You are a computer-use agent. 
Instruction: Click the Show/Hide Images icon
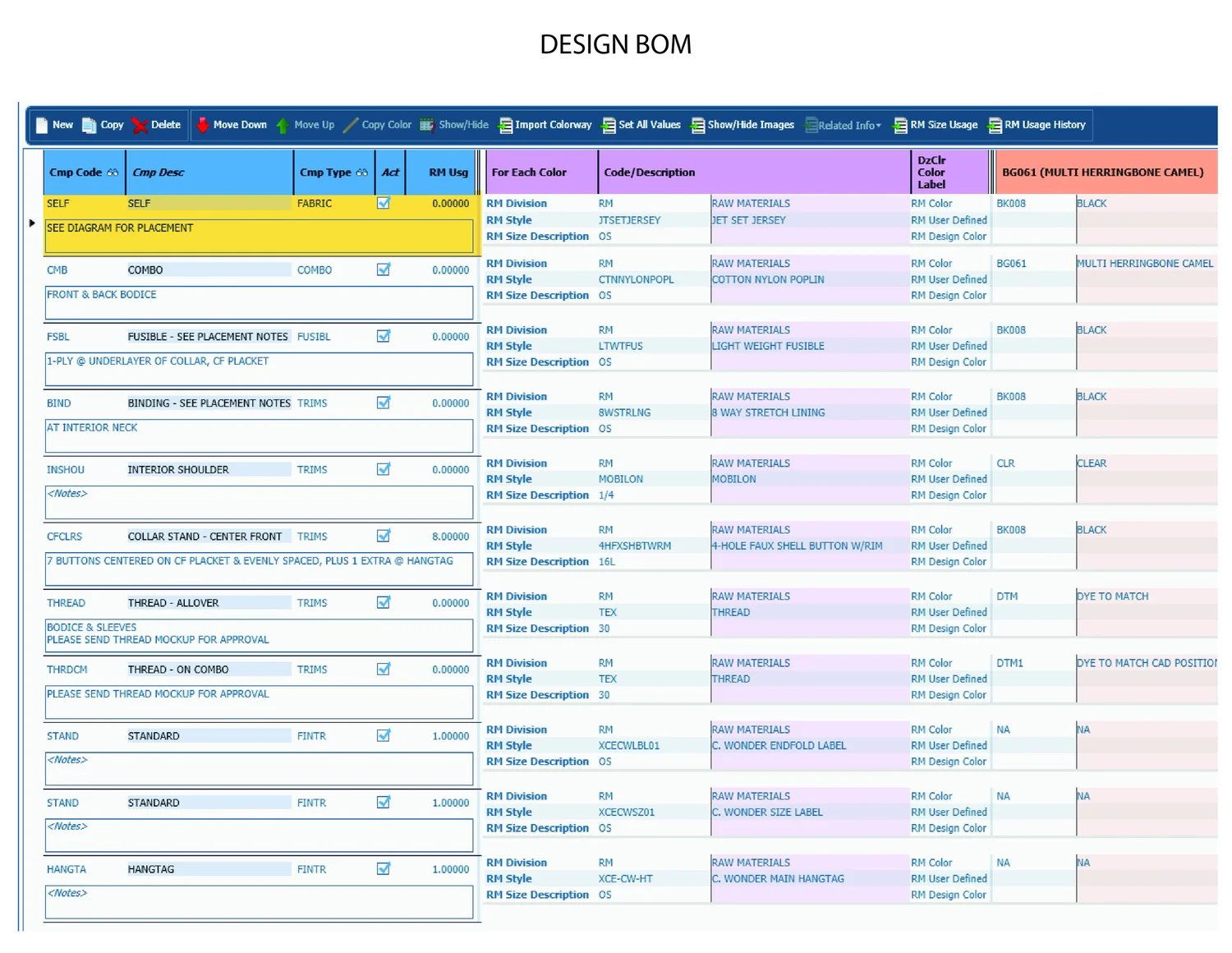coord(698,126)
